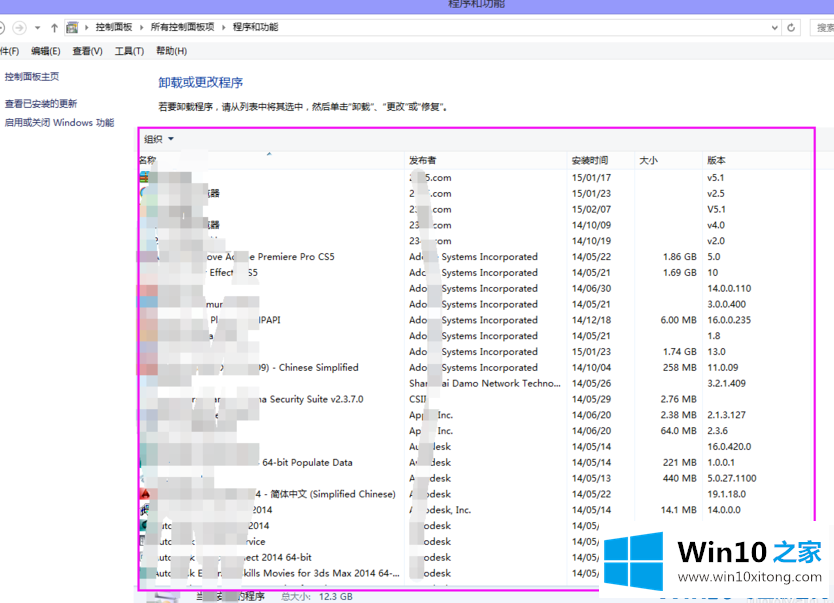Viewport: 834px width, 603px height.
Task: Sort by 发布者 column header
Action: [x=422, y=160]
